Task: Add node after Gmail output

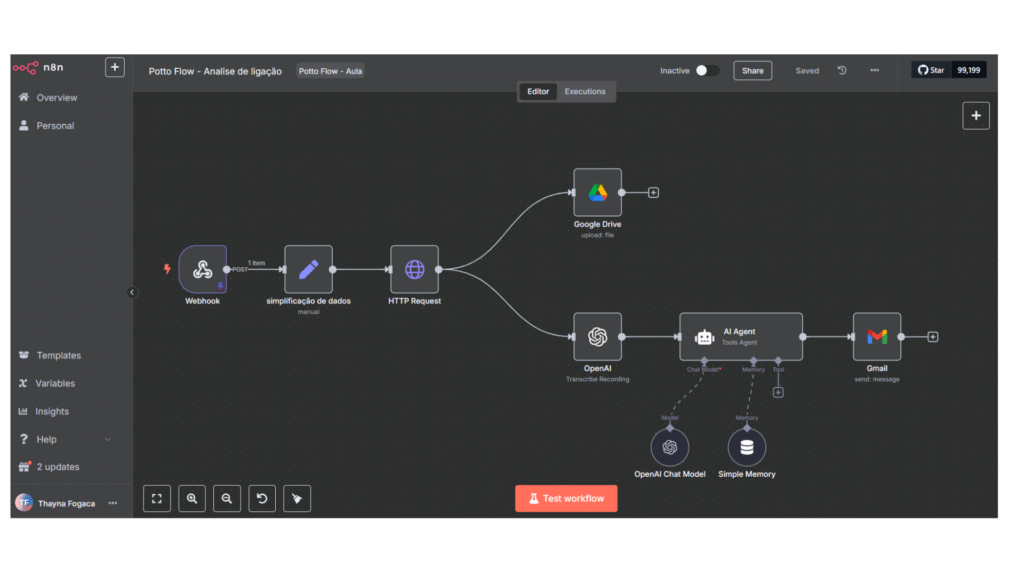Action: click(933, 337)
